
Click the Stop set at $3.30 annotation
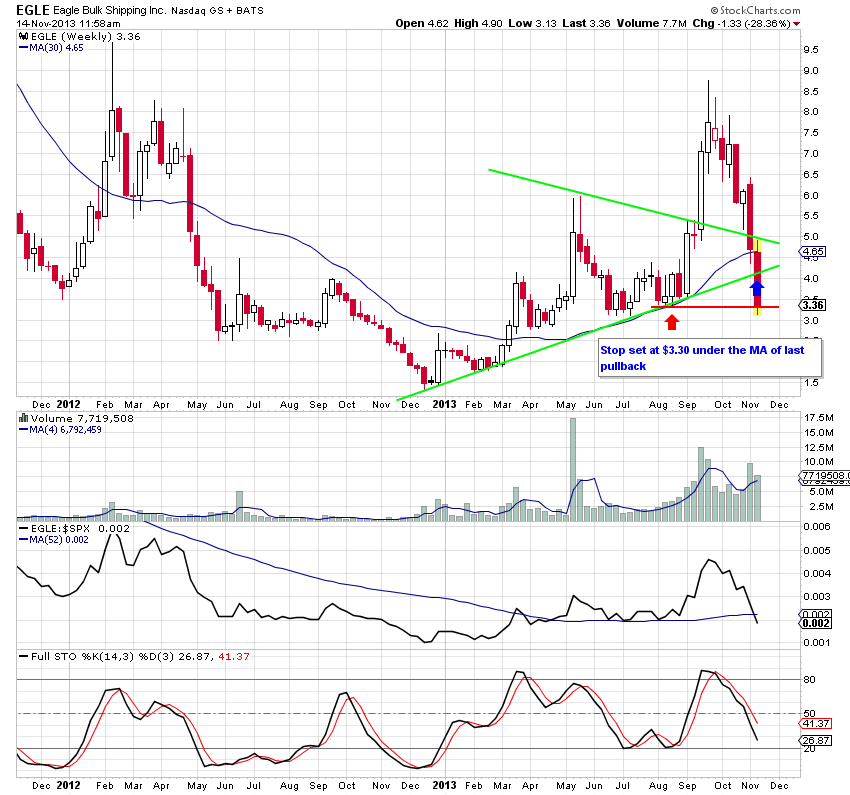click(x=710, y=358)
